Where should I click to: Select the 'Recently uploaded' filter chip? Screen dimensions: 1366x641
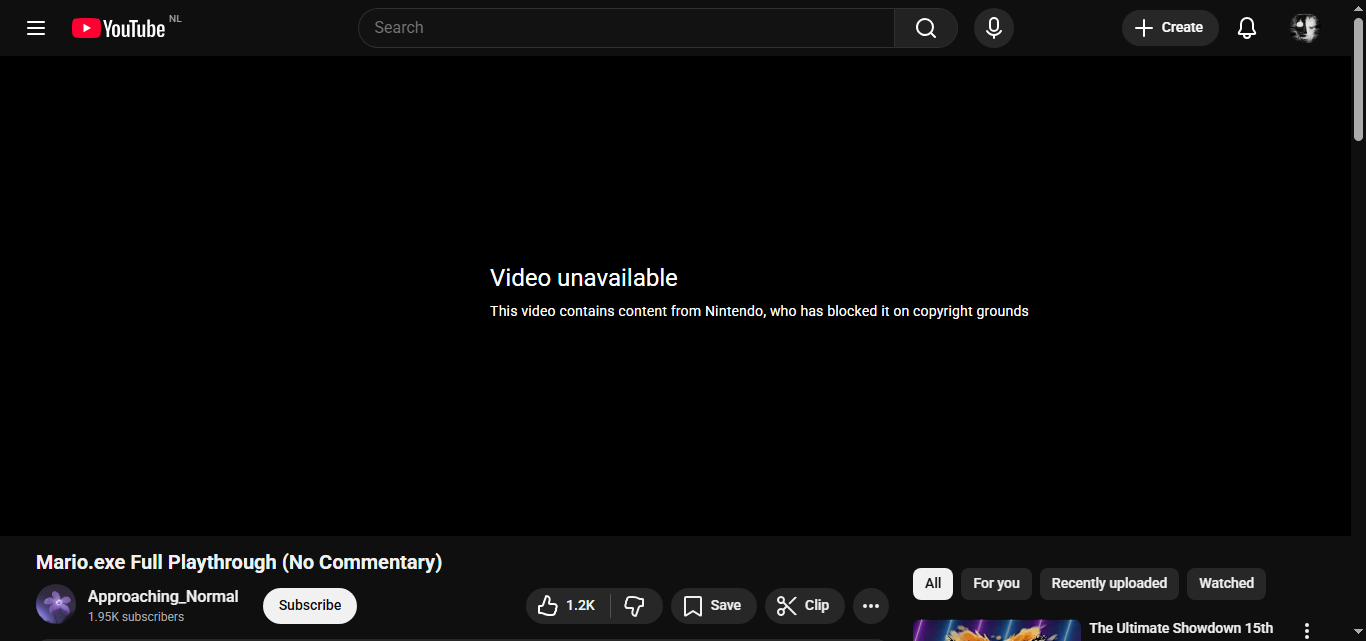click(1109, 584)
